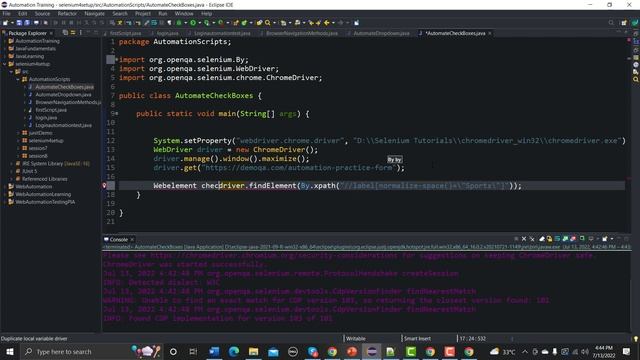Click the Clear Console icon
This screenshot has height=360, width=640.
542,239
